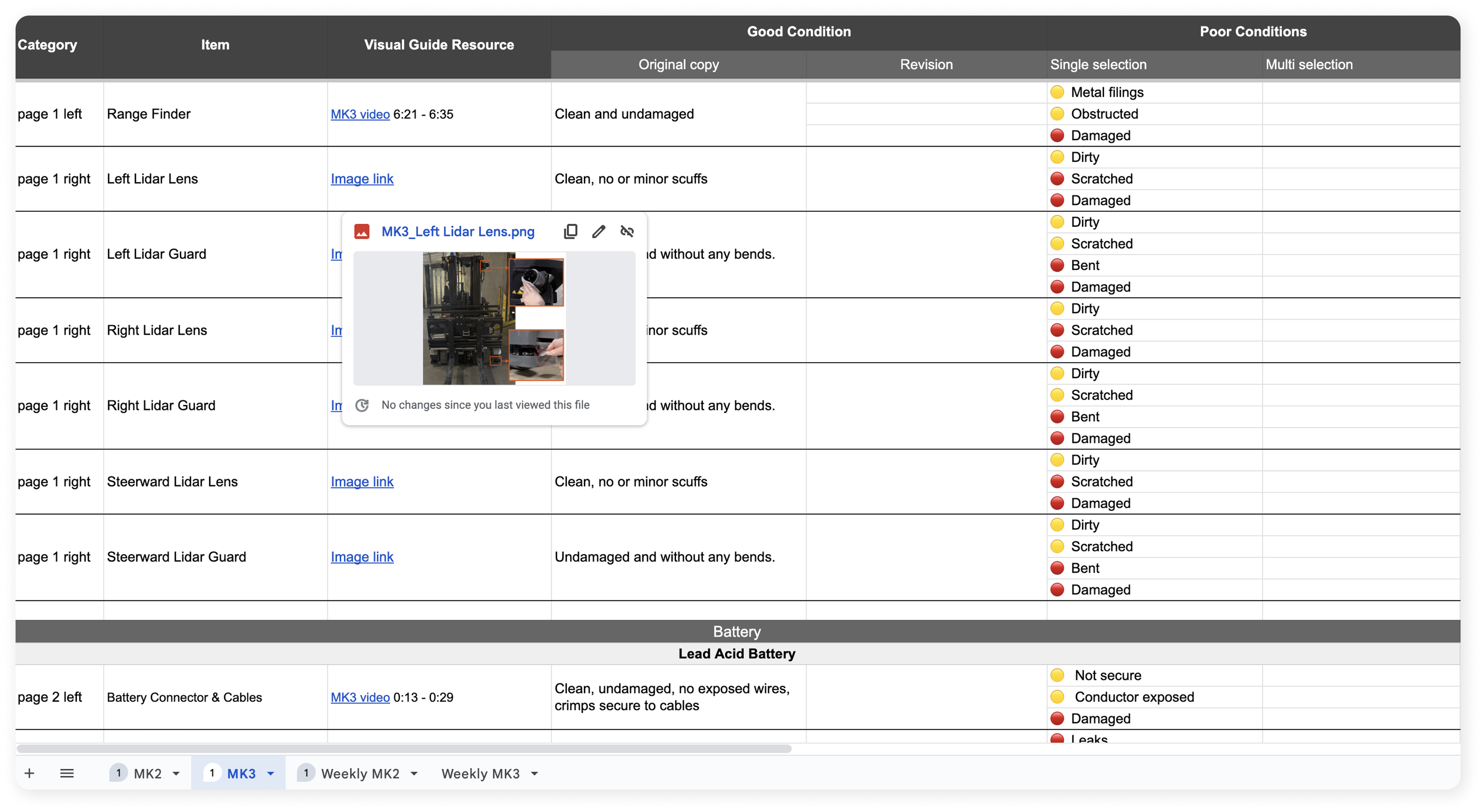1483x812 pixels.
Task: Click the yellow dot beside Metal filings
Action: pos(1057,92)
